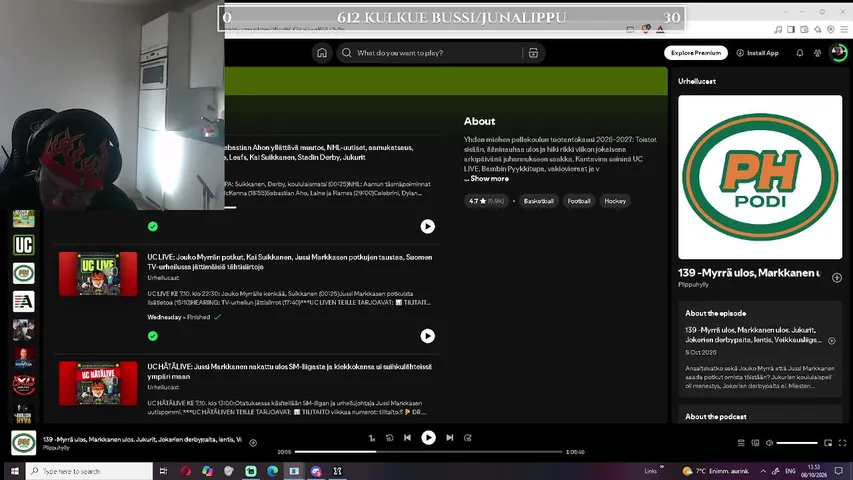Screen dimensions: 853x480
Task: Select the Basketball category chip
Action: coord(539,201)
